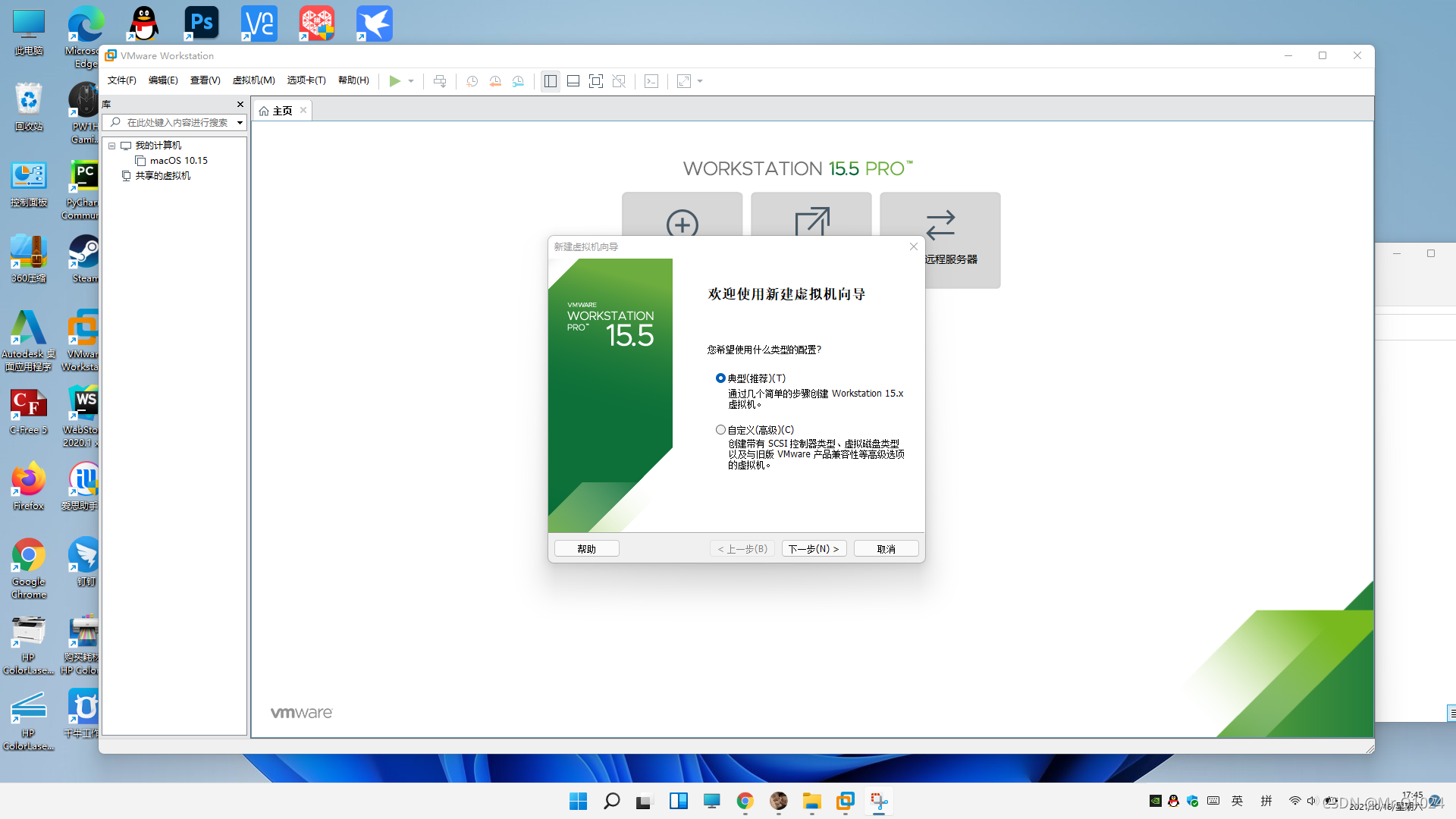The width and height of the screenshot is (1456, 819).
Task: Open the snapshot manager wrench icon
Action: coord(518,81)
